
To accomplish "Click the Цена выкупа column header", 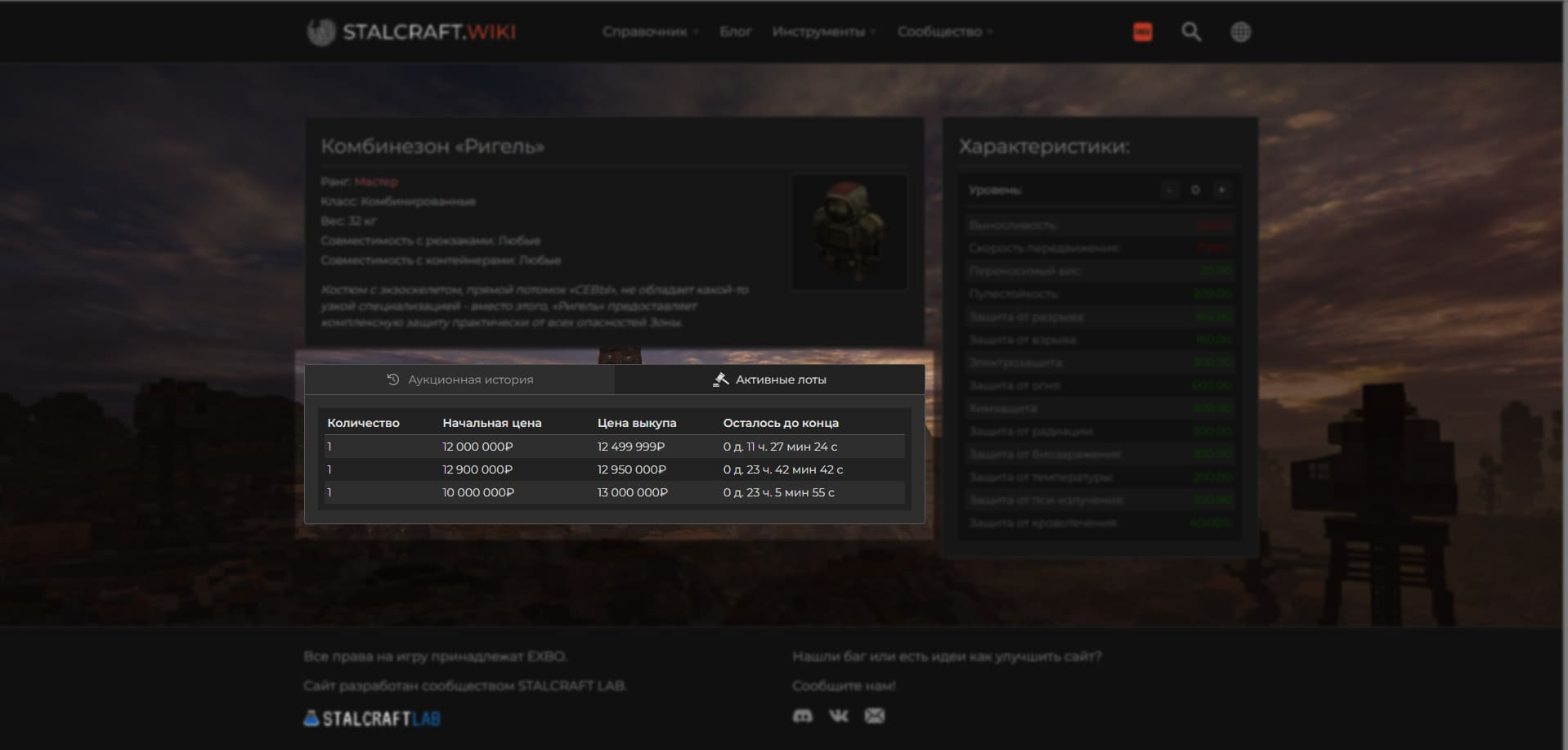I will point(637,423).
